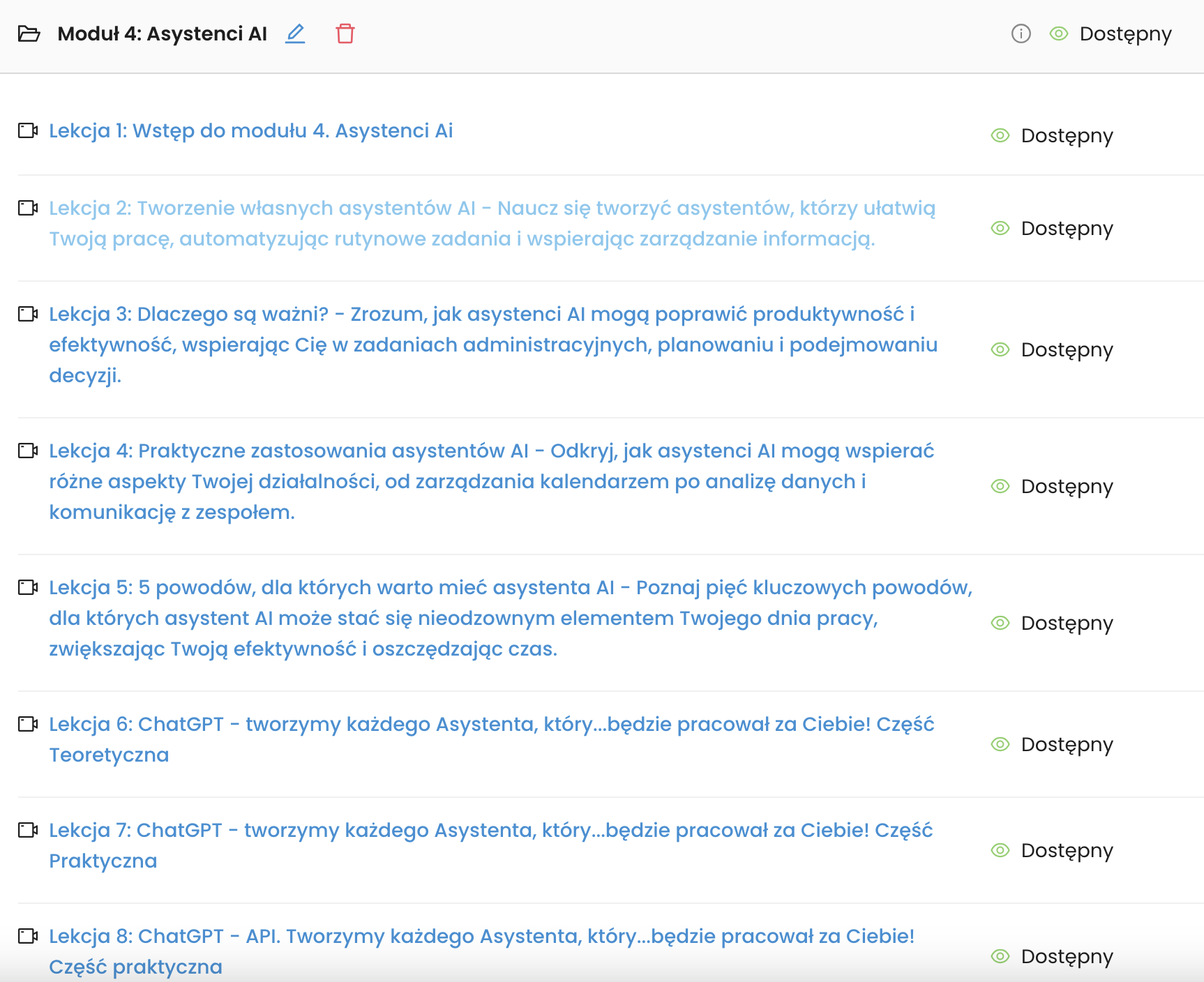The width and height of the screenshot is (1204, 982).
Task: Toggle module visibility eye in header
Action: 1059,33
